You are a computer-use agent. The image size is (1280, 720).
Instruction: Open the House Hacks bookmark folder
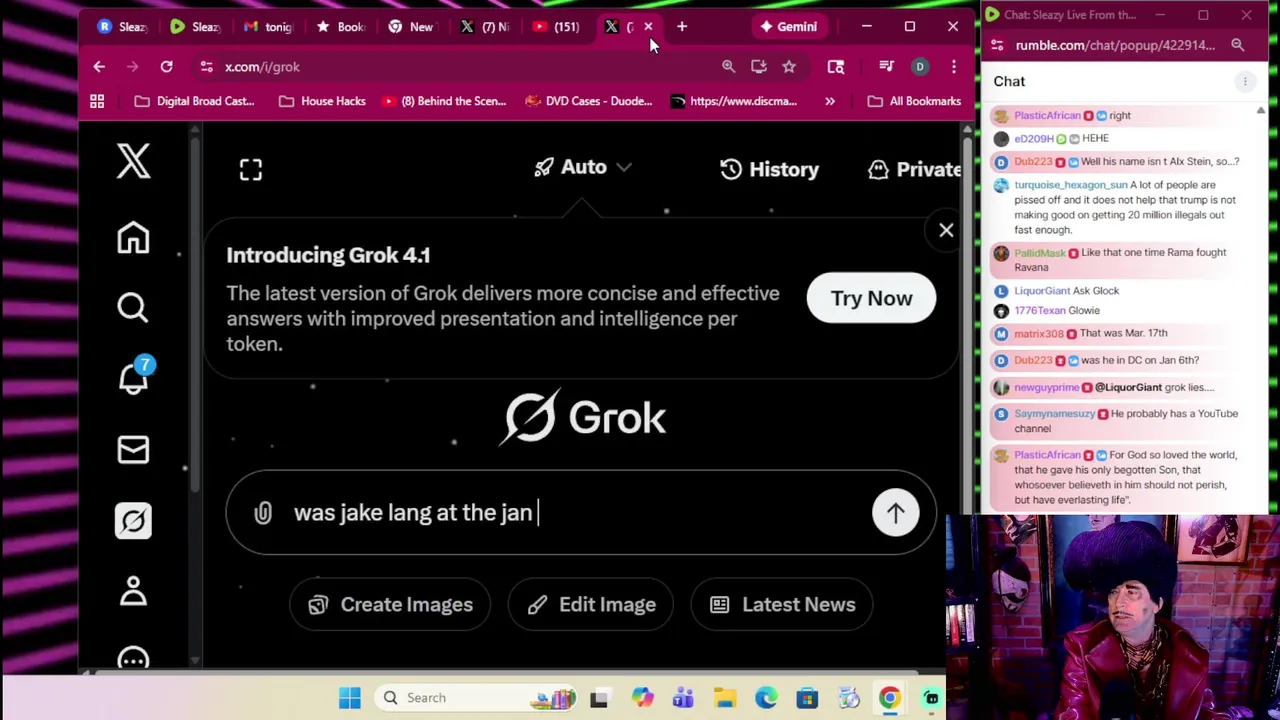point(322,101)
